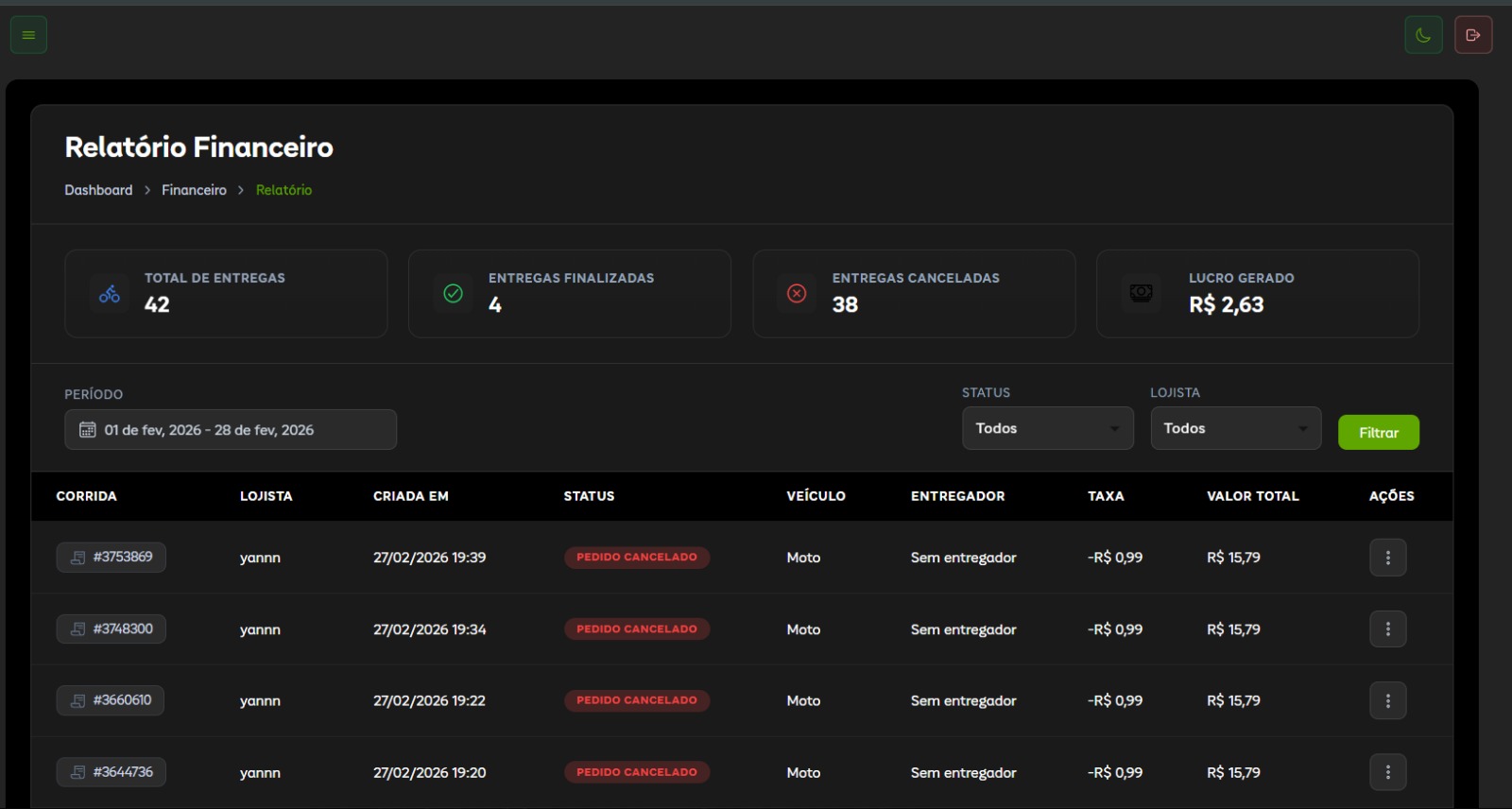
Task: Click the logout icon button
Action: coord(1472,35)
